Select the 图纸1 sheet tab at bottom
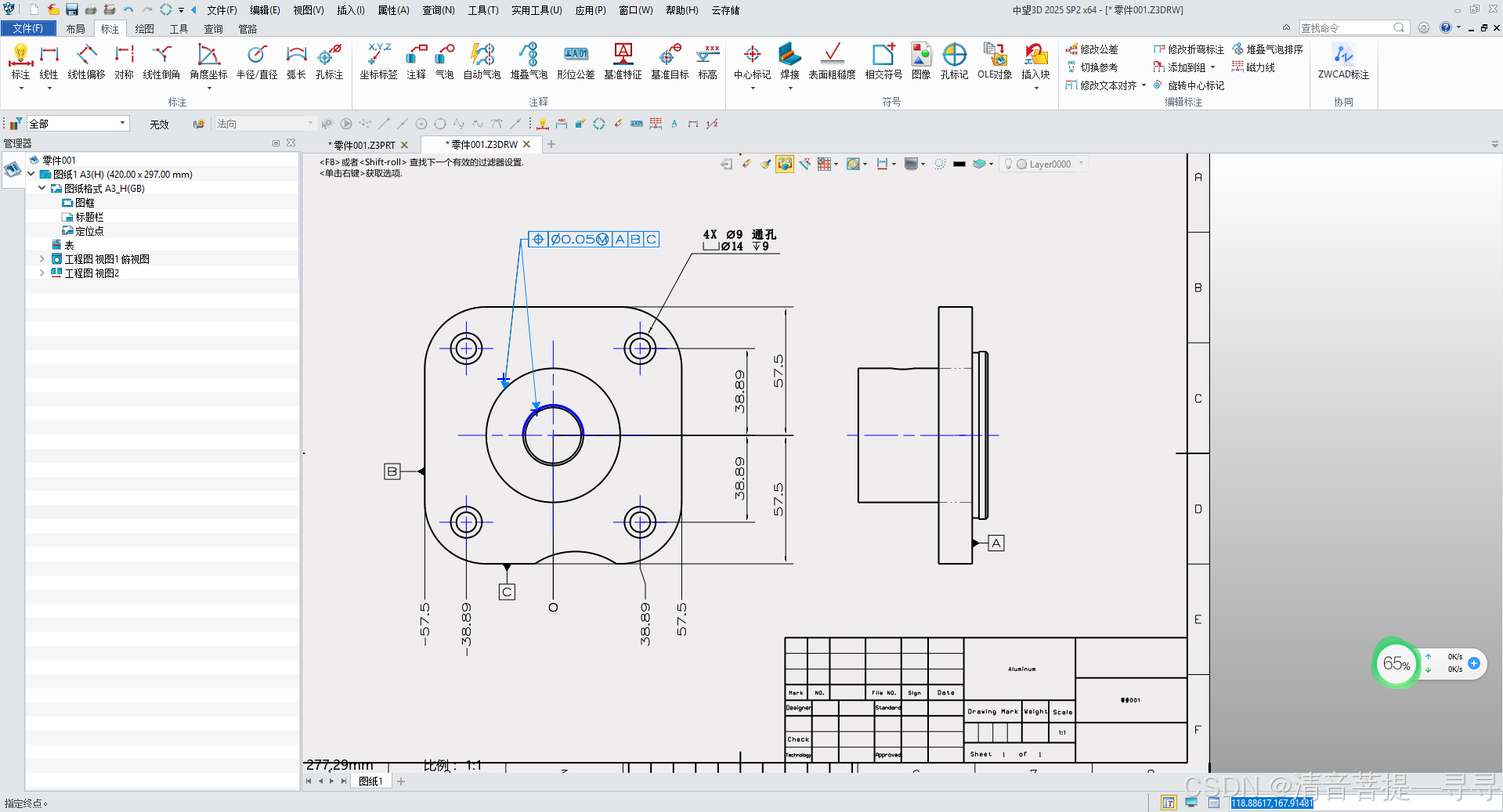This screenshot has height=812, width=1503. [x=370, y=781]
